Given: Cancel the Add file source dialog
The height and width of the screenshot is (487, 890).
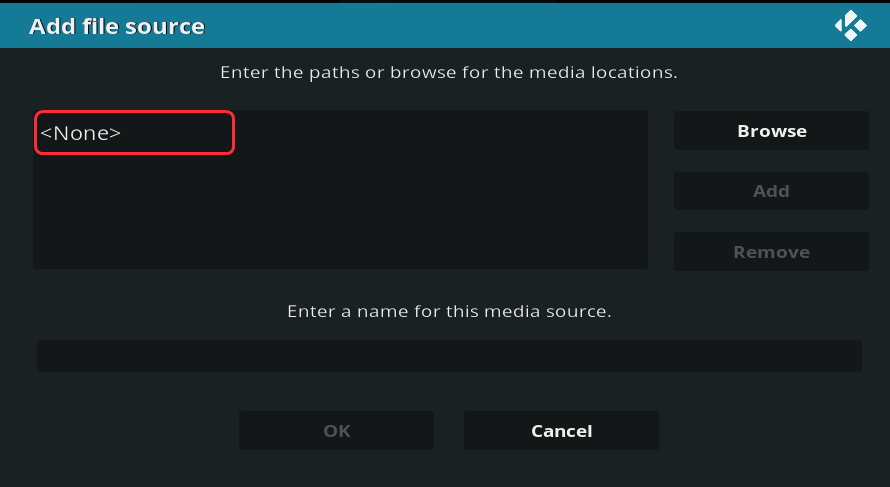Looking at the screenshot, I should click(561, 431).
